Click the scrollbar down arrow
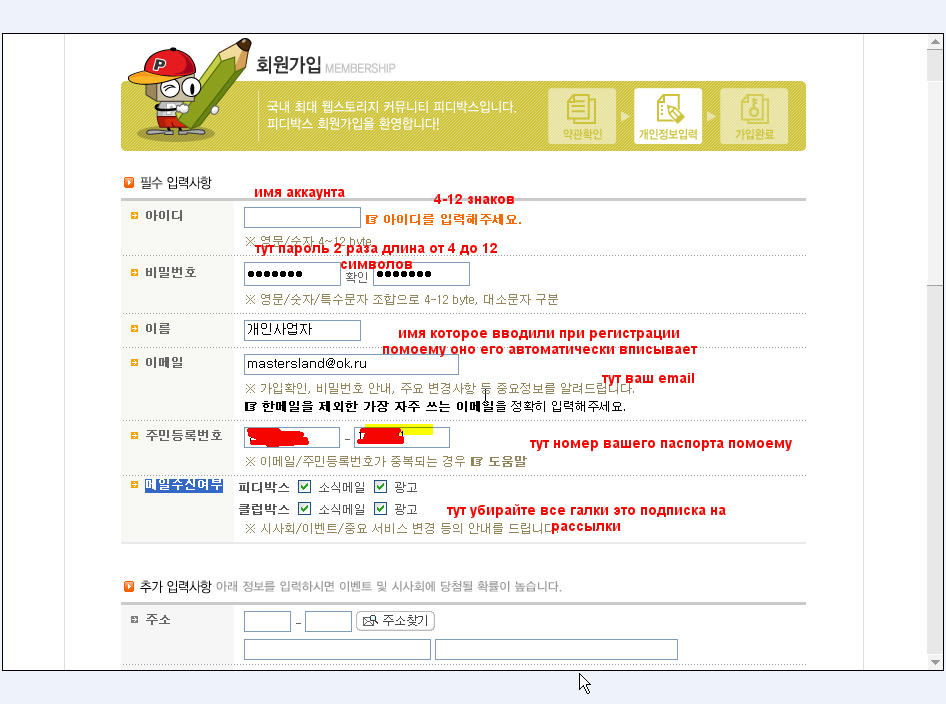Screen dimensions: 946x704 tap(935, 662)
